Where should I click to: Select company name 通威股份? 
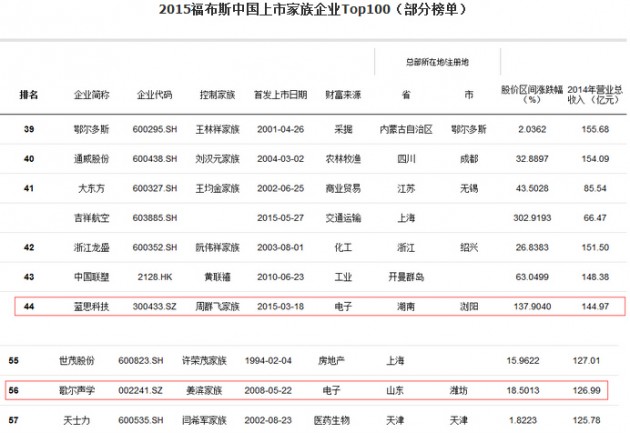pos(92,159)
